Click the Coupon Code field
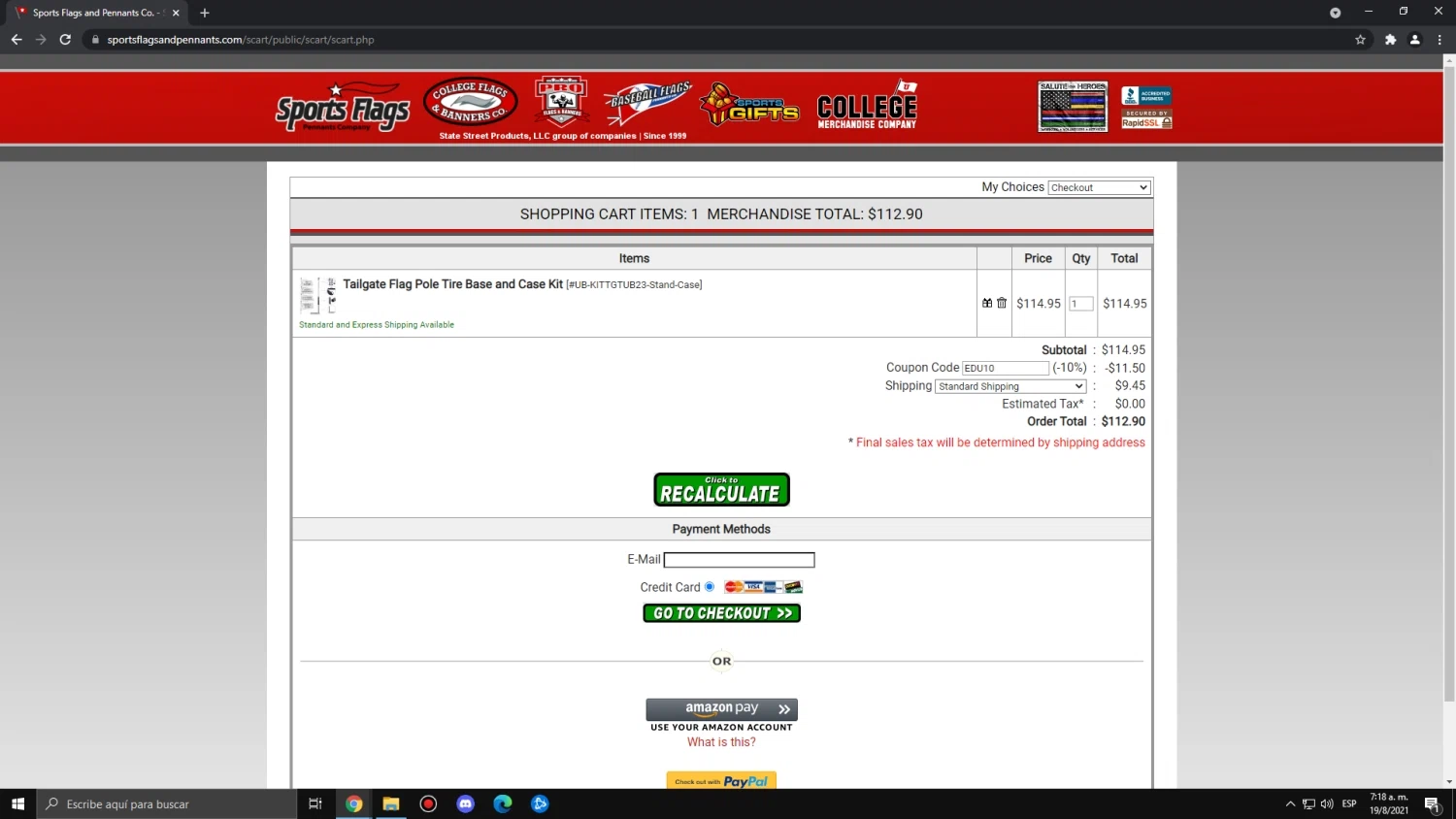This screenshot has height=819, width=1456. 1006,368
